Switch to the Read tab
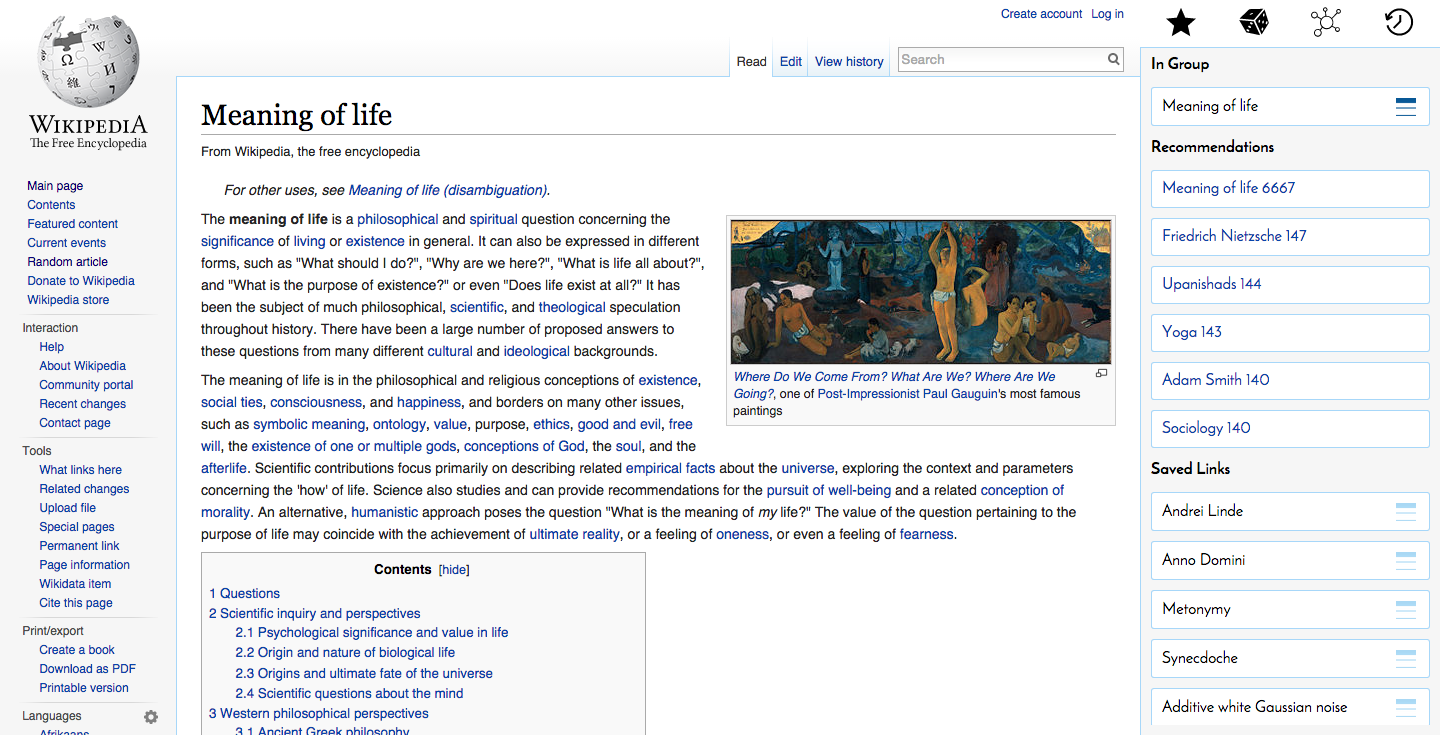The width and height of the screenshot is (1440, 735). (x=751, y=62)
